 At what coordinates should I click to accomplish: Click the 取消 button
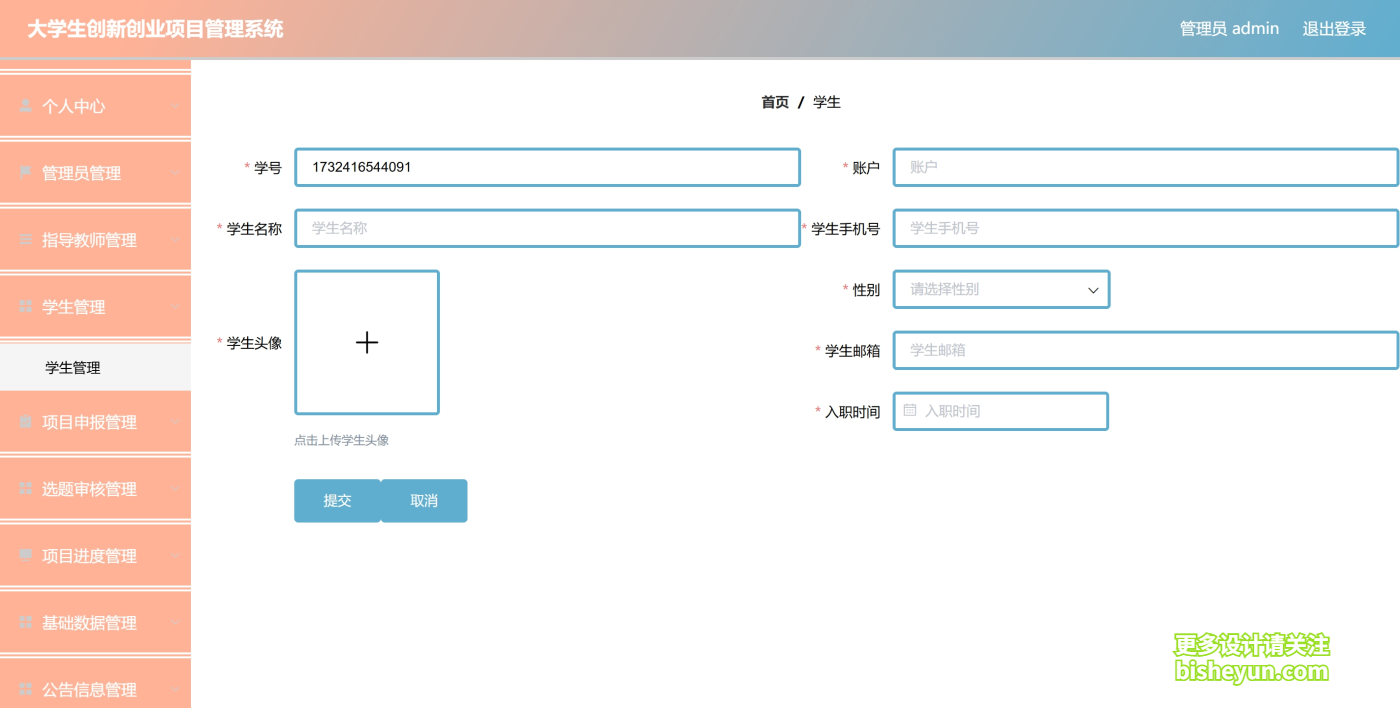point(424,501)
